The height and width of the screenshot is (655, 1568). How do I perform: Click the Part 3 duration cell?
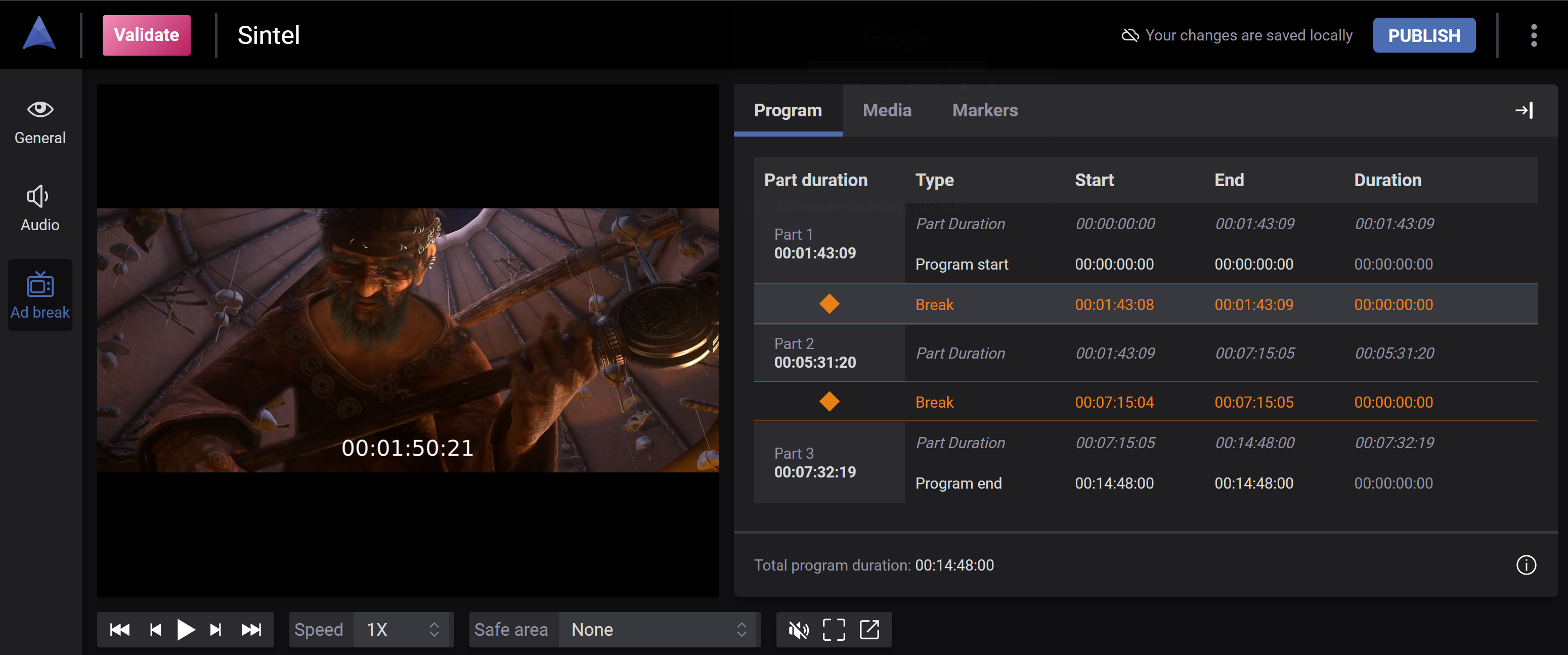829,463
